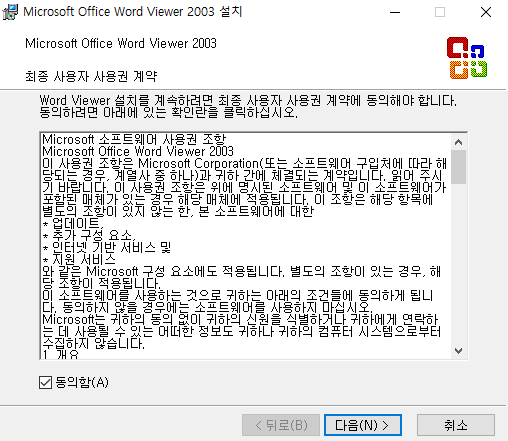Click the '* 지원 서비스' line
508x441 pixels.
click(79, 259)
